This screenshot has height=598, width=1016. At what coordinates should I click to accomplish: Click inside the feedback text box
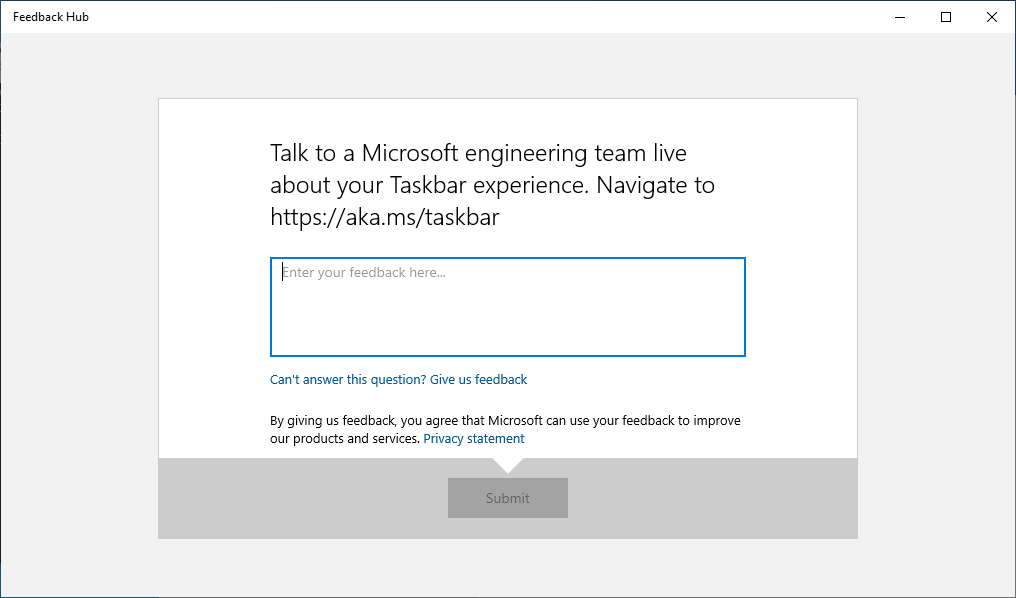[507, 305]
